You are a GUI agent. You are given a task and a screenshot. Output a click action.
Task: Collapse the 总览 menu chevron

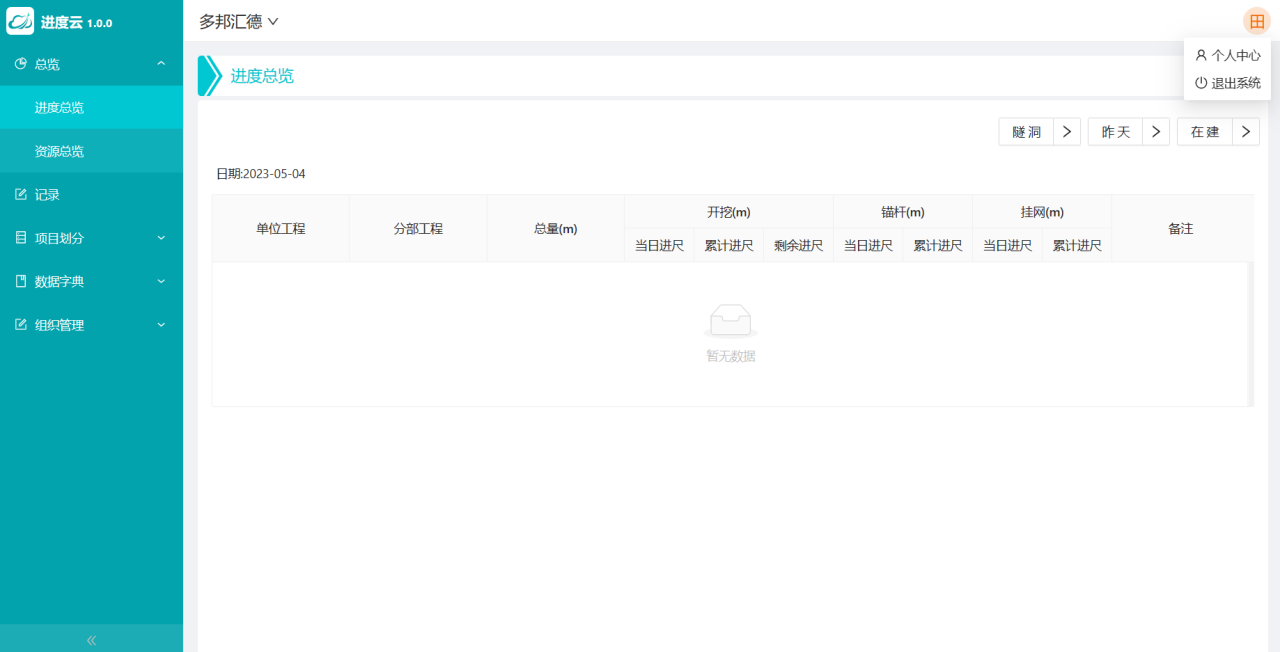coord(161,64)
